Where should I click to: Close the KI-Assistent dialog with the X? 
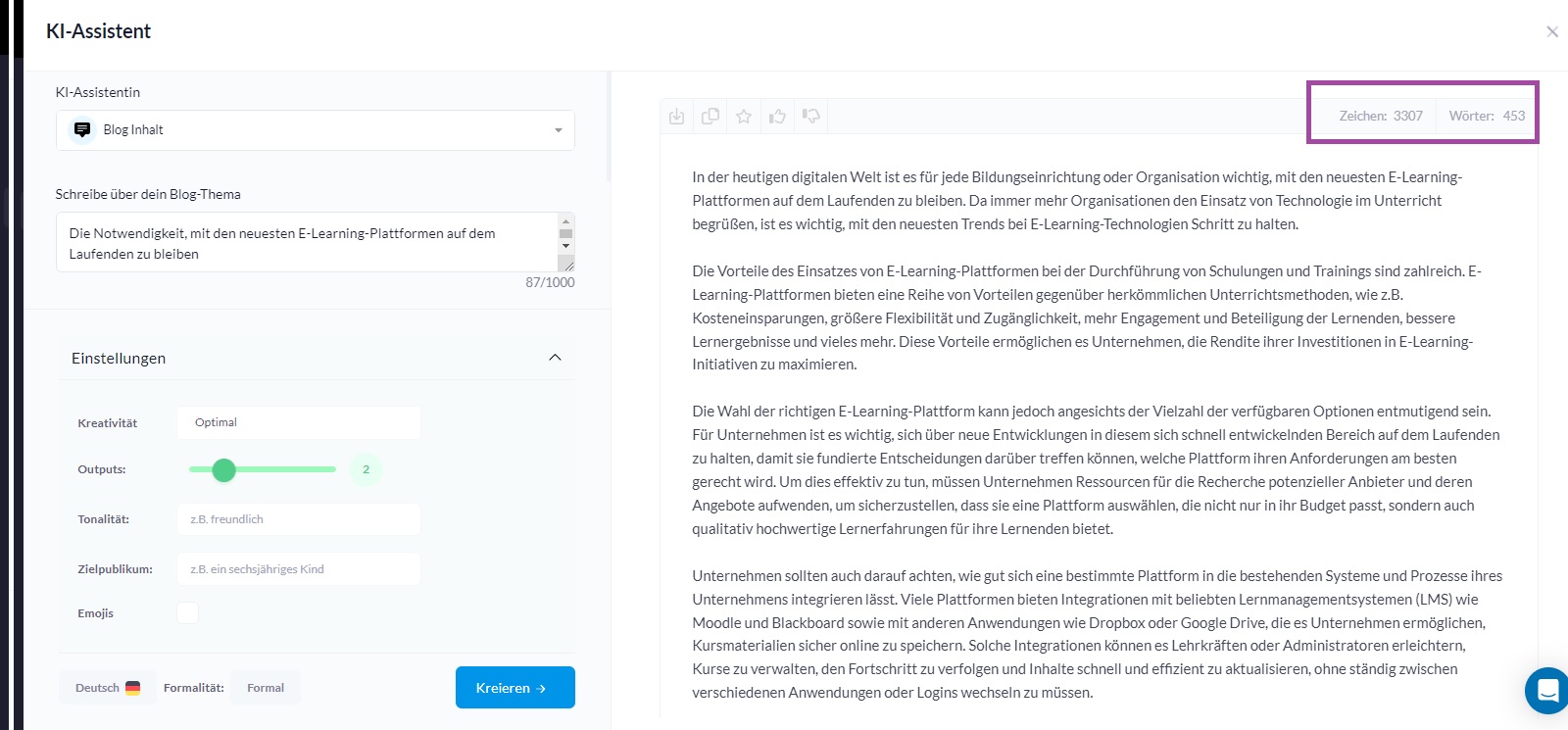pyautogui.click(x=1552, y=32)
